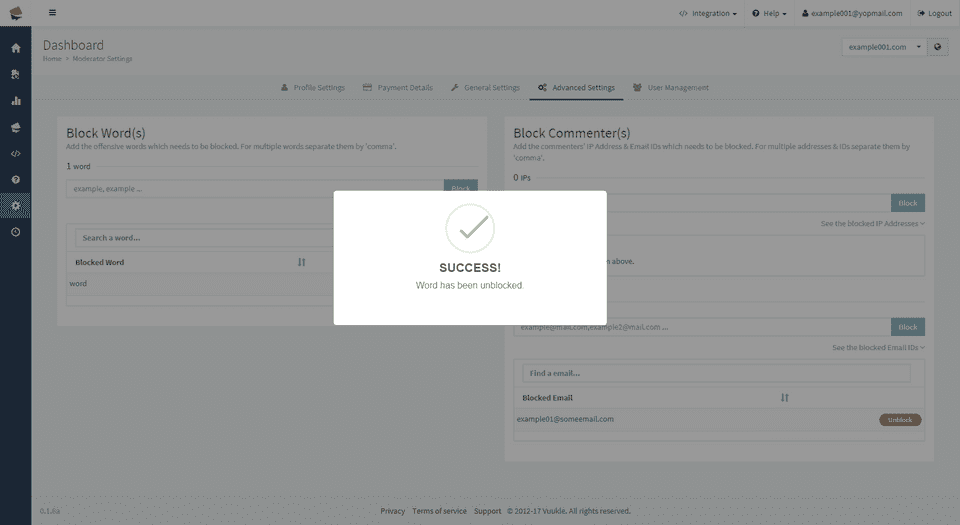Sort the Blocked Email column

click(x=784, y=398)
